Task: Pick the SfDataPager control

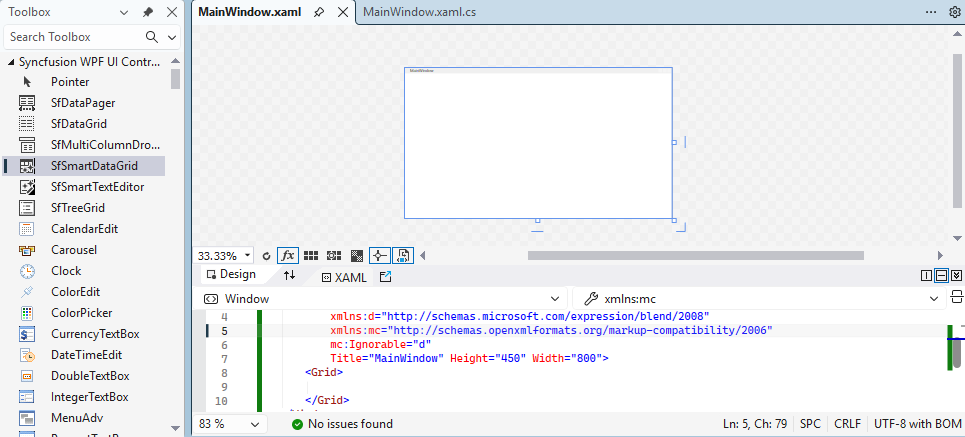Action: 84,103
